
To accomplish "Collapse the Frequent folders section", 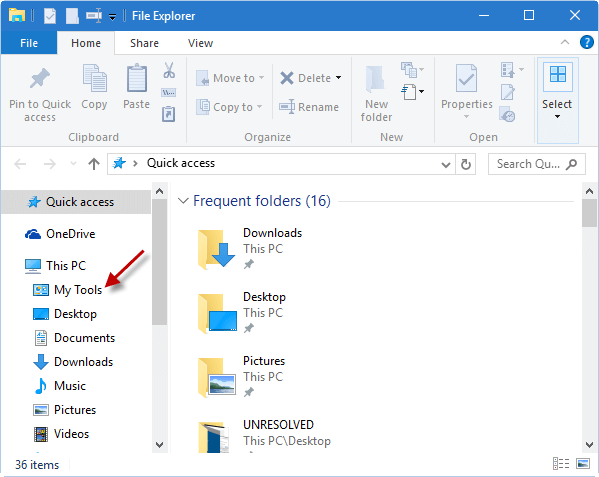I will (183, 201).
